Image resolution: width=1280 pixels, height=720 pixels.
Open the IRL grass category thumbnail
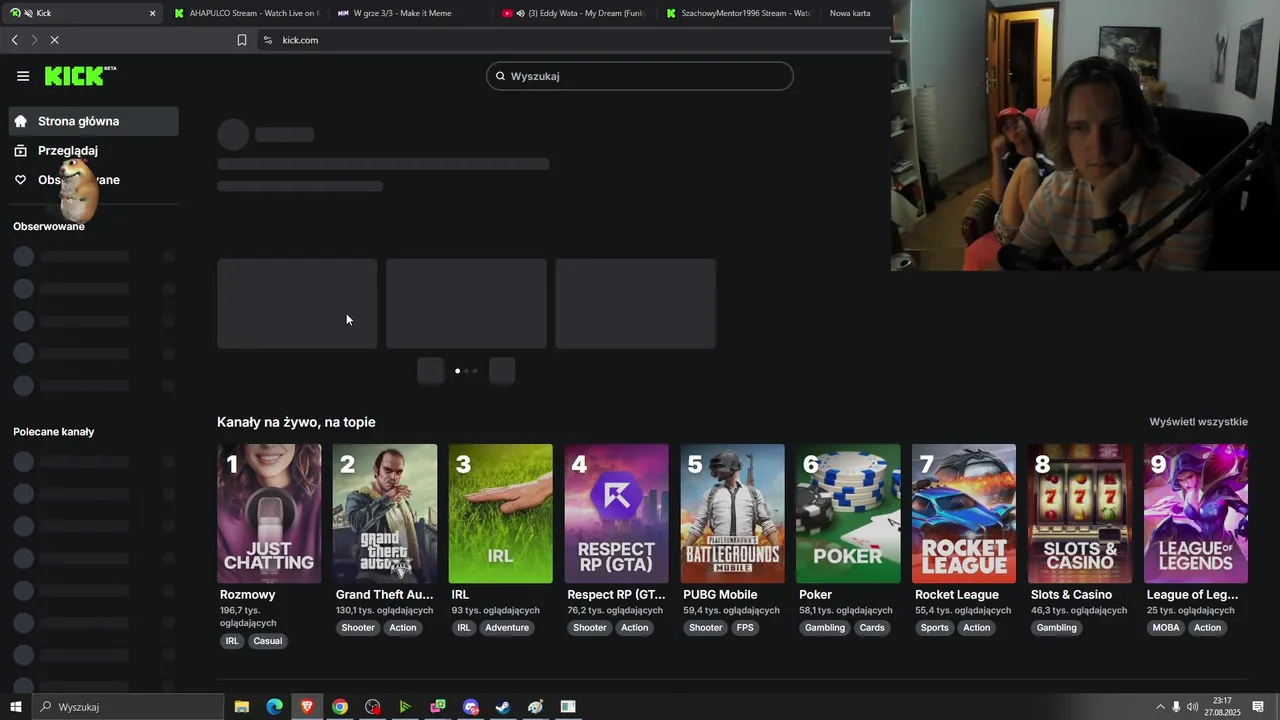coord(501,513)
